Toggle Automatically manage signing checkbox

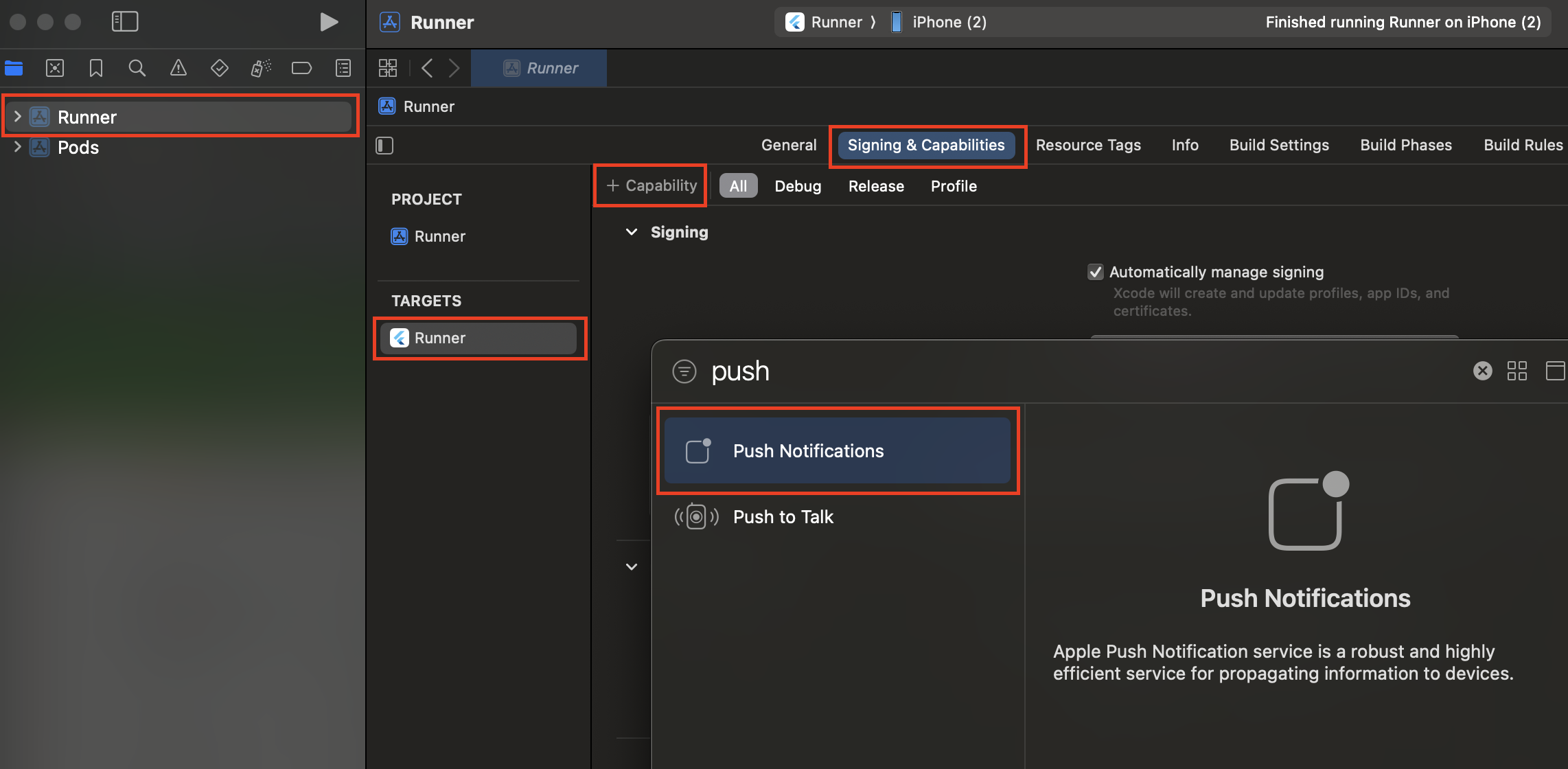pos(1096,272)
